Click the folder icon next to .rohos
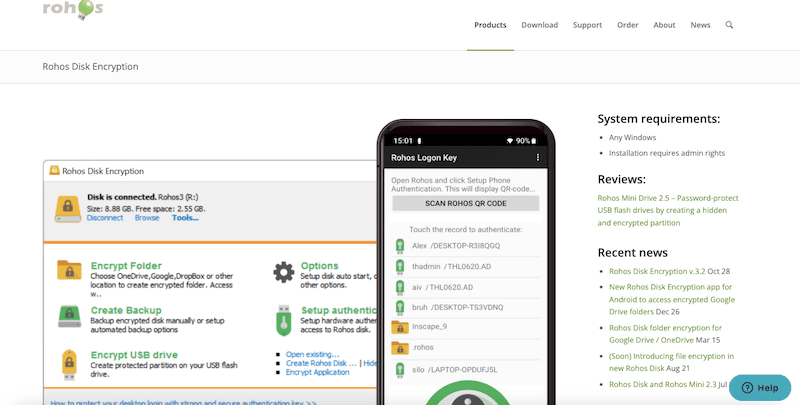 click(400, 348)
